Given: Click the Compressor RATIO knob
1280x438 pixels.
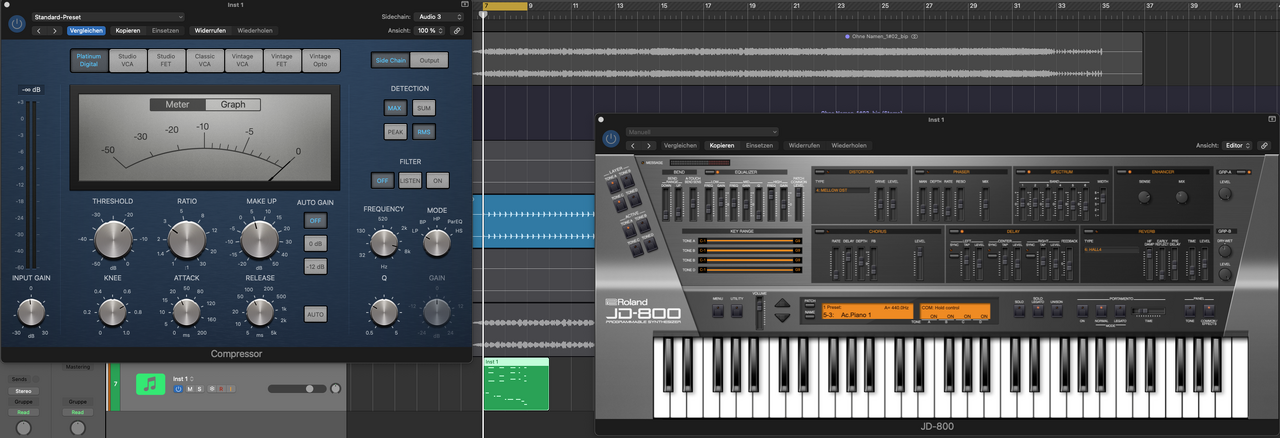Looking at the screenshot, I should pyautogui.click(x=186, y=239).
